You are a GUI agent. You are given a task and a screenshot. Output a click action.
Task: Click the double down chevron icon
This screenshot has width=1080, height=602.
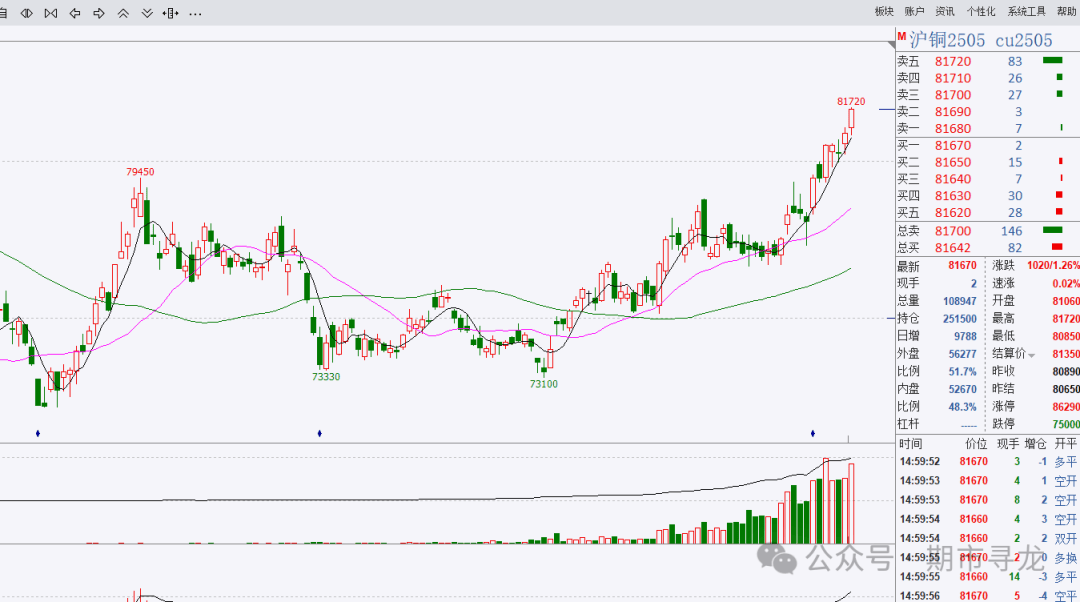tap(147, 13)
